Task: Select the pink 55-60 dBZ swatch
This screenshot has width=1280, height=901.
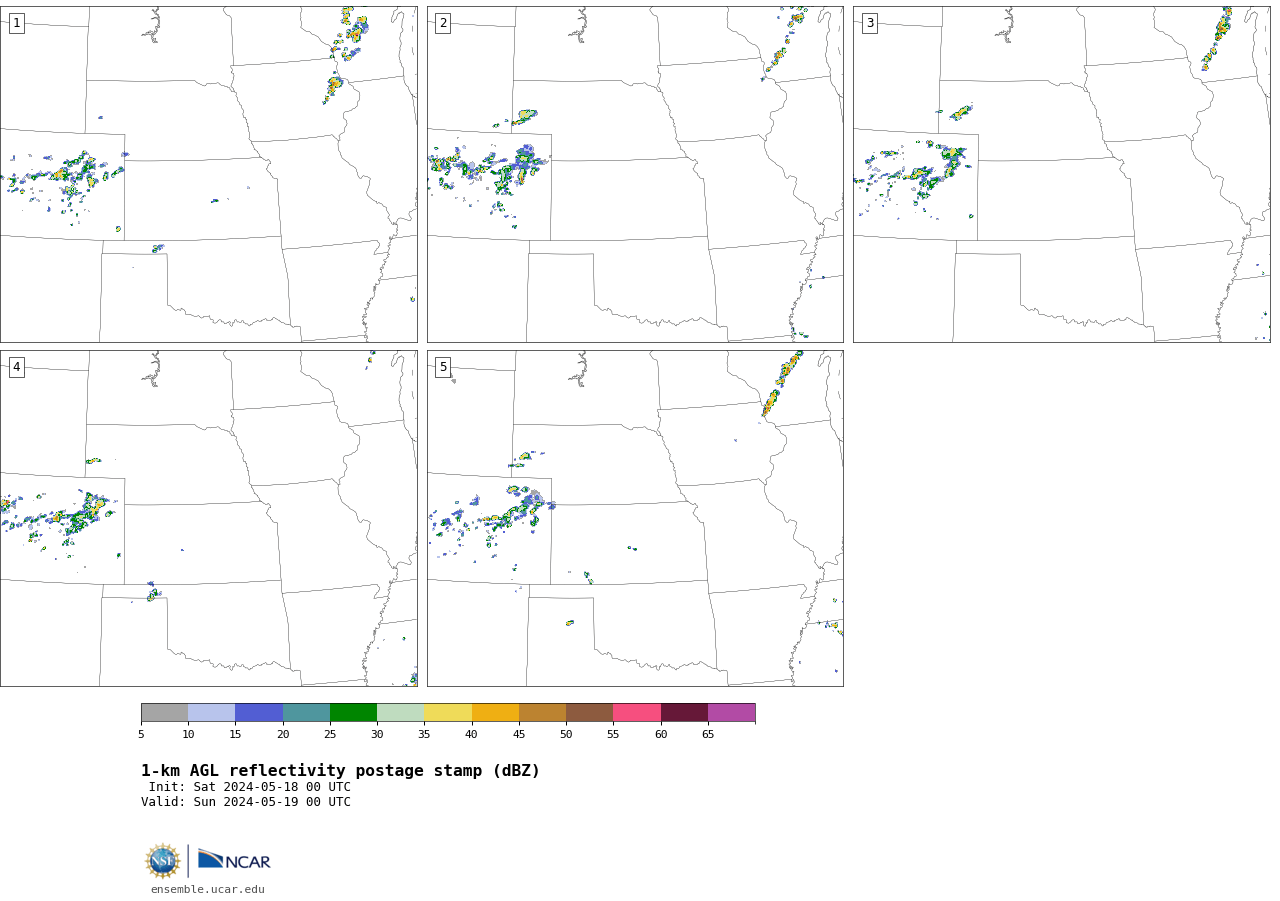Action: (637, 713)
